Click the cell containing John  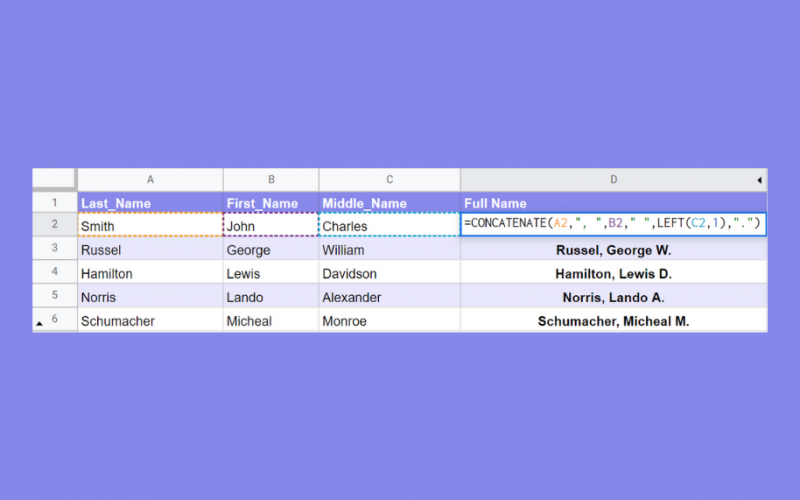pos(271,225)
